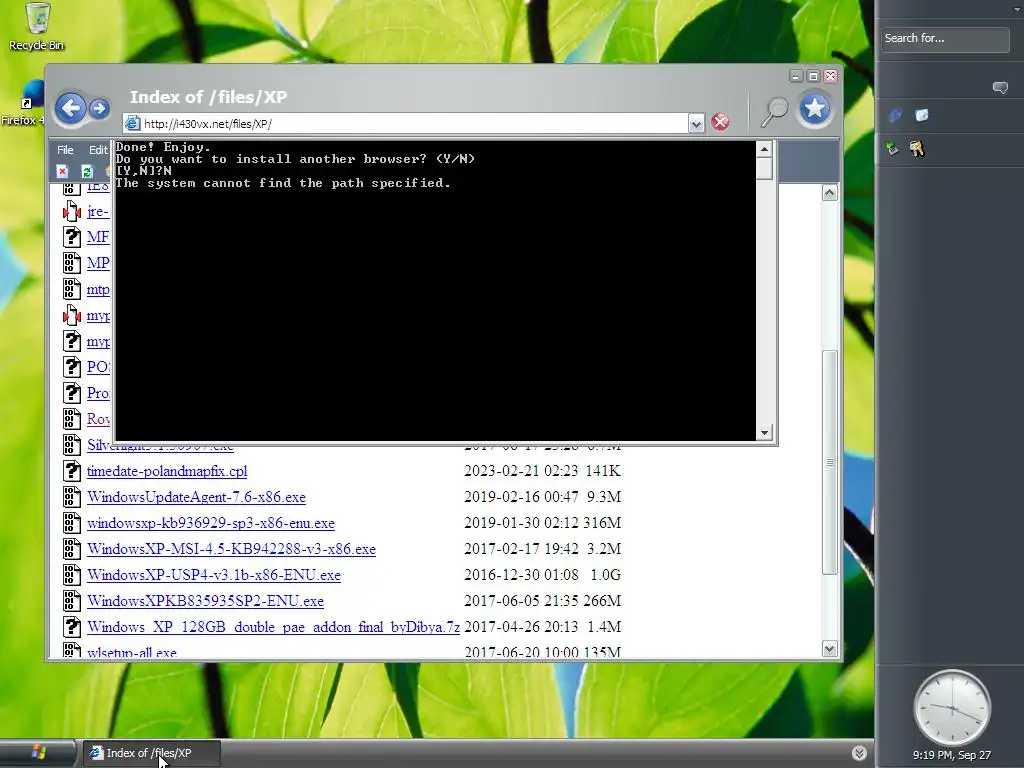Click the blue globe icon in sidebar
1024x768 pixels.
tap(895, 116)
